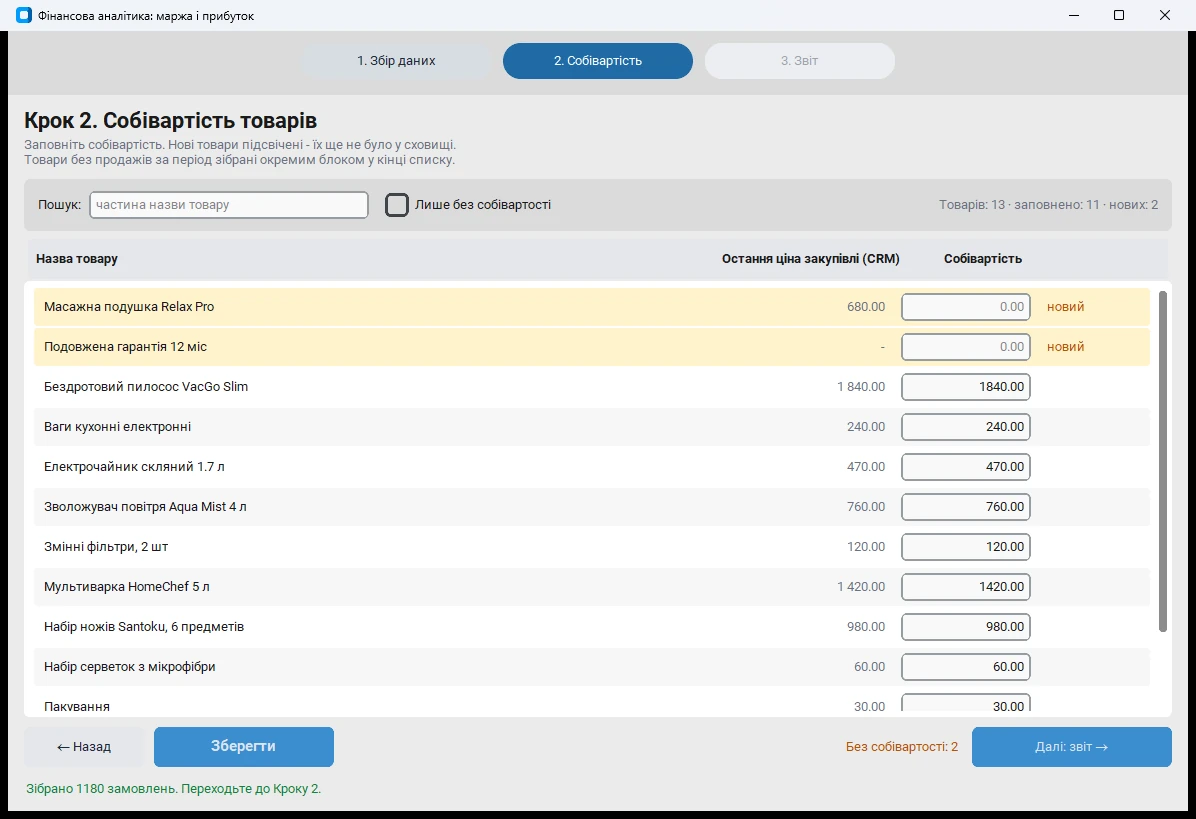1196x819 pixels.
Task: Click product name 'Набір серветок з мікрофібри'
Action: [130, 667]
